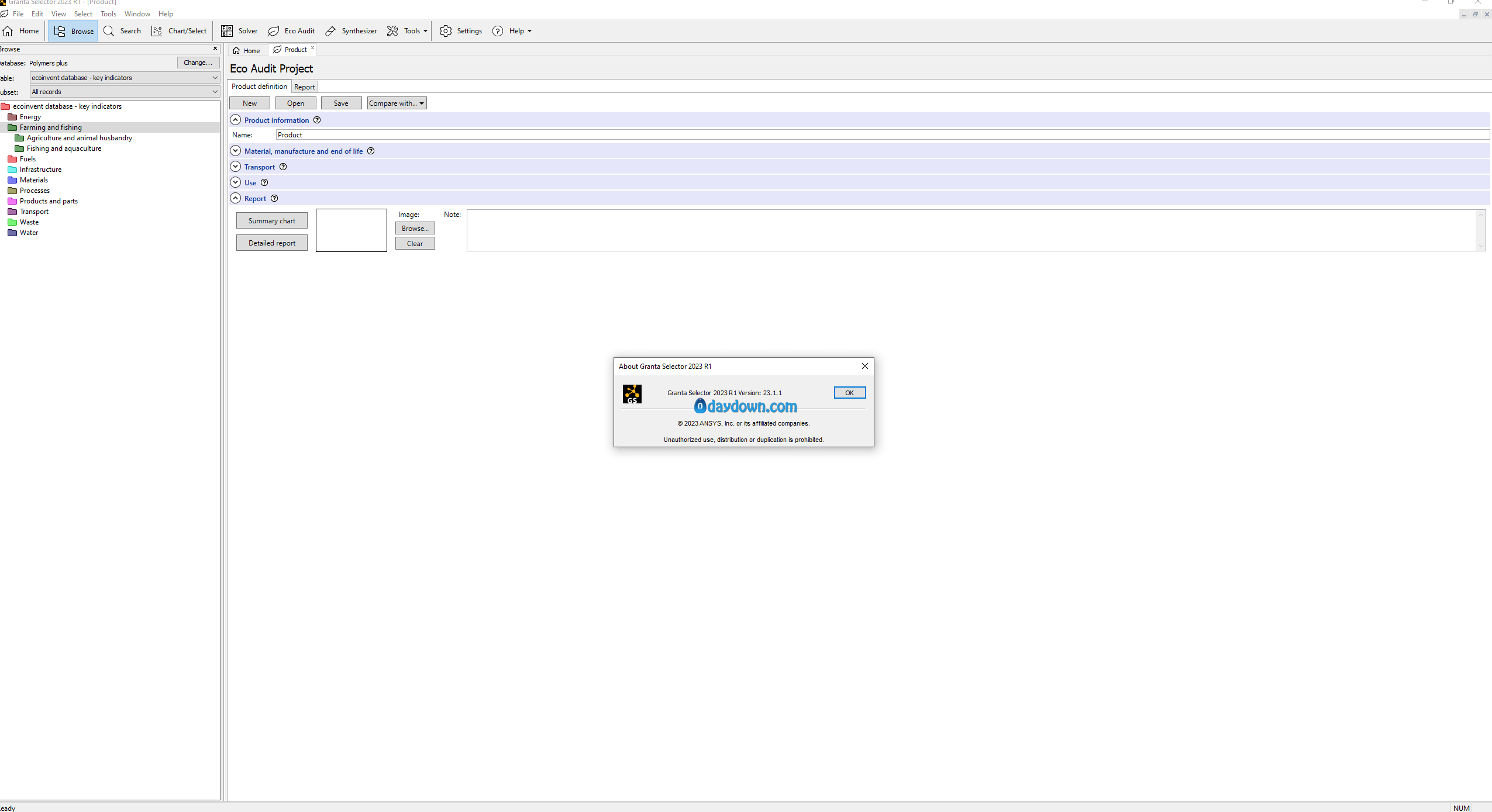This screenshot has height=812, width=1492.
Task: Switch to the Product definition tab
Action: [259, 87]
